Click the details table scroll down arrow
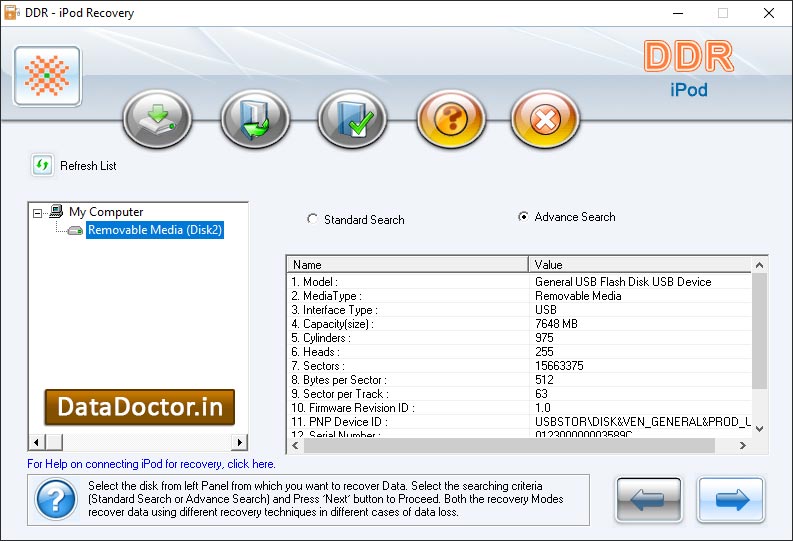The width and height of the screenshot is (793, 541). click(759, 429)
